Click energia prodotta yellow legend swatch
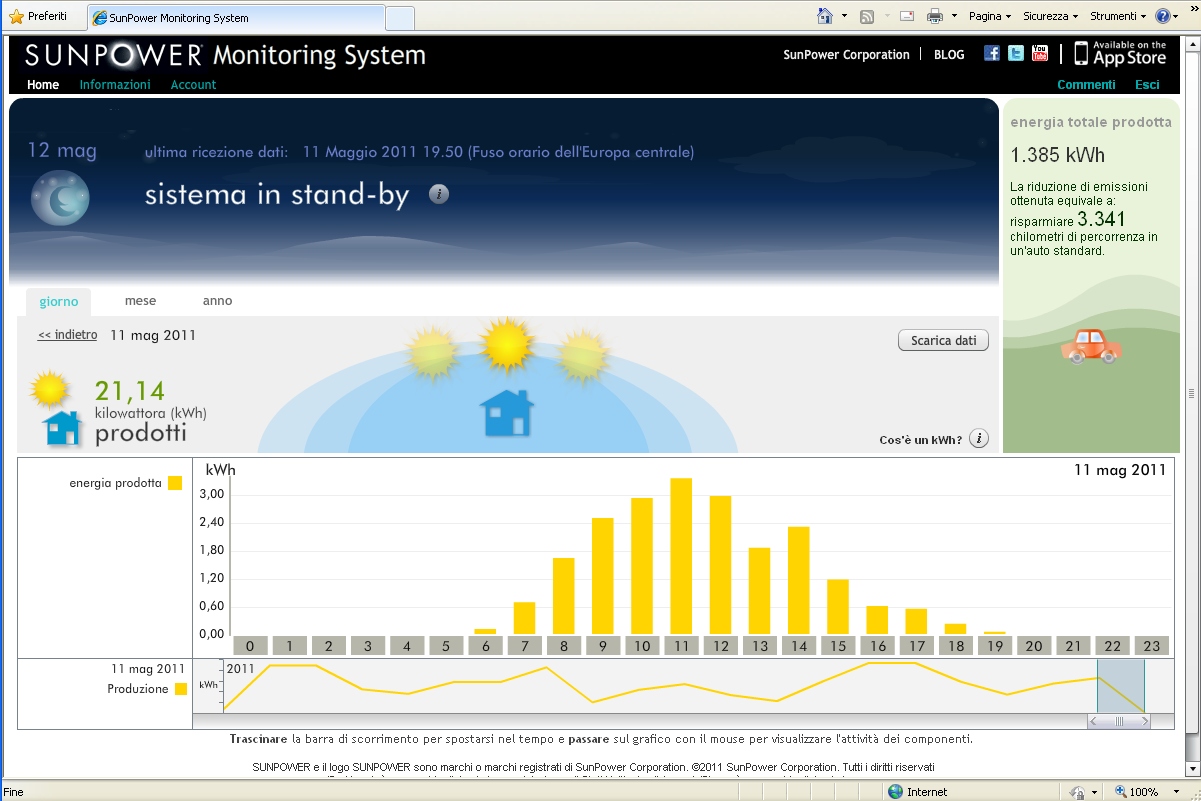The width and height of the screenshot is (1201, 801). click(175, 483)
